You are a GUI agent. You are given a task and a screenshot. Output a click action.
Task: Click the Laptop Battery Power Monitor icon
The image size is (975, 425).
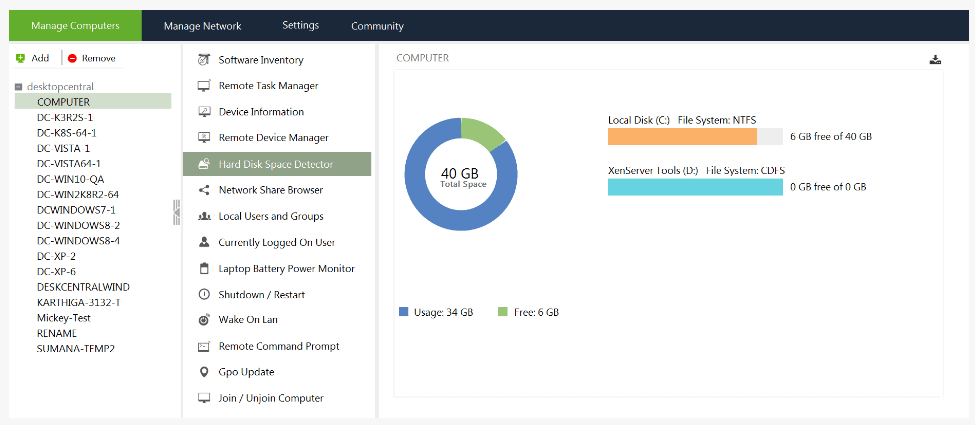[x=203, y=269]
